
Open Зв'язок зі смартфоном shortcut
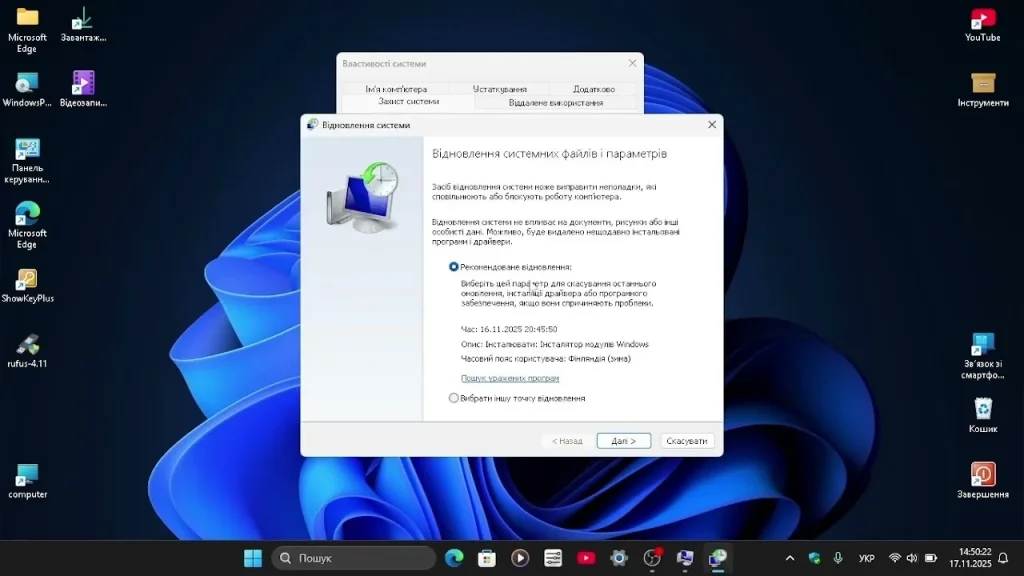(983, 357)
